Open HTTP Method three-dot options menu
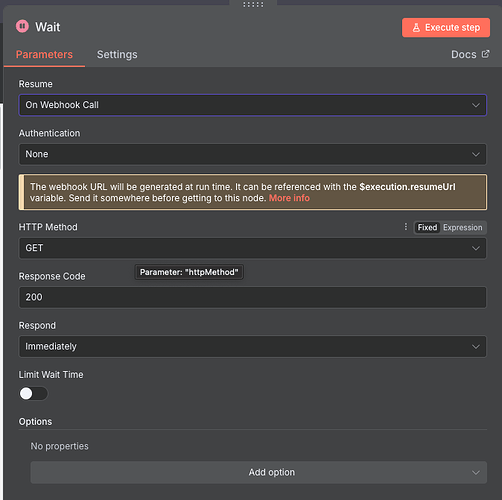502x500 pixels. pyautogui.click(x=406, y=227)
